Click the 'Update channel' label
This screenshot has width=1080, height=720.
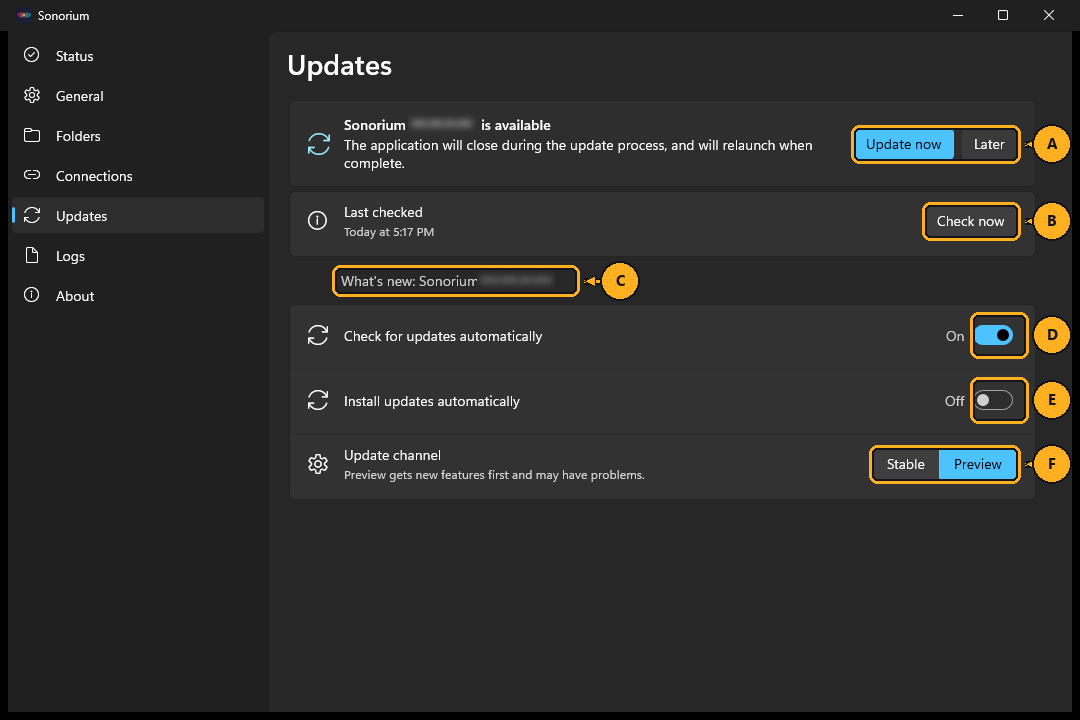[x=392, y=455]
